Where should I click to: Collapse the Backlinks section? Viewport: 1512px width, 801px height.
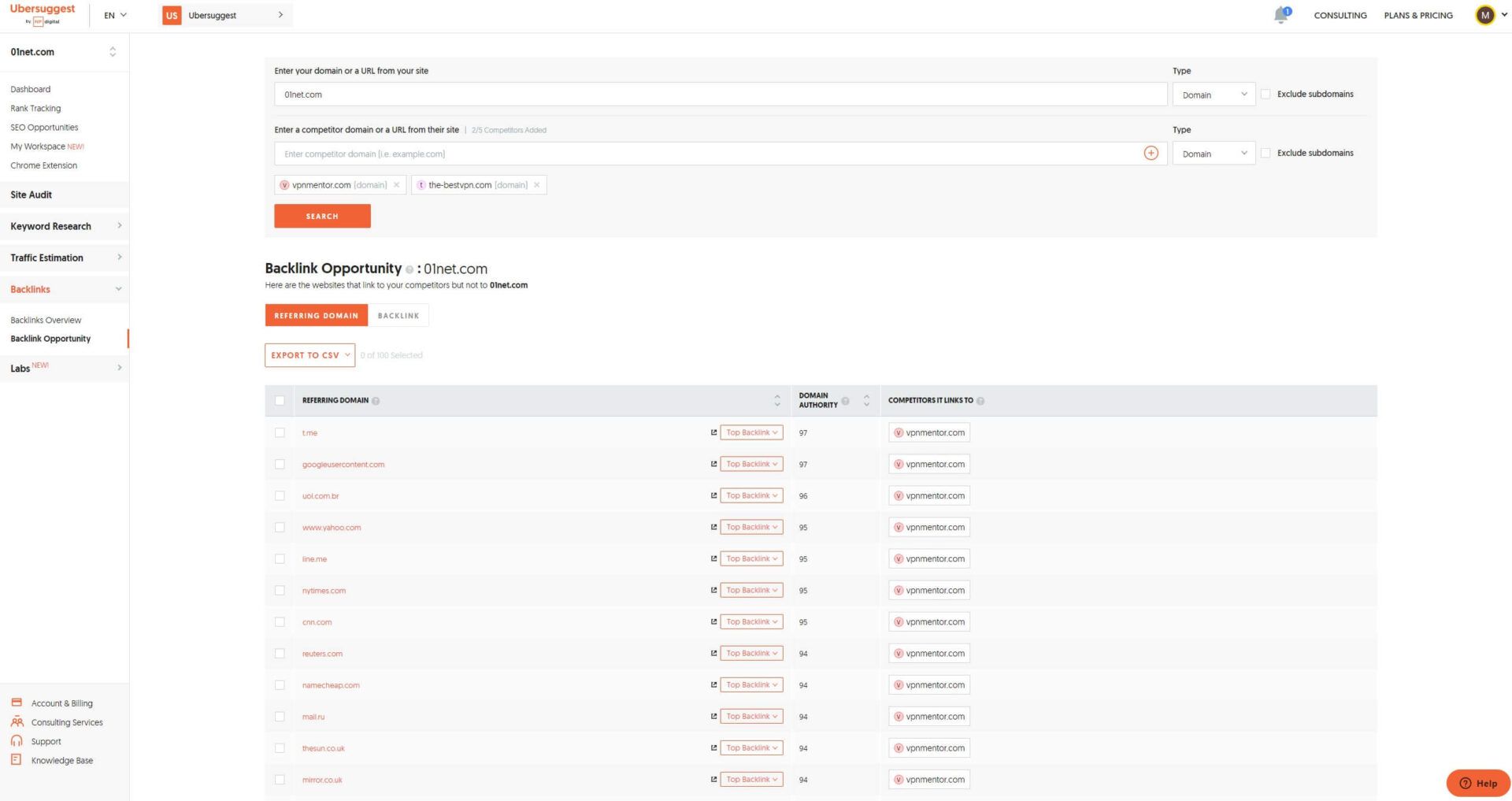(65, 289)
